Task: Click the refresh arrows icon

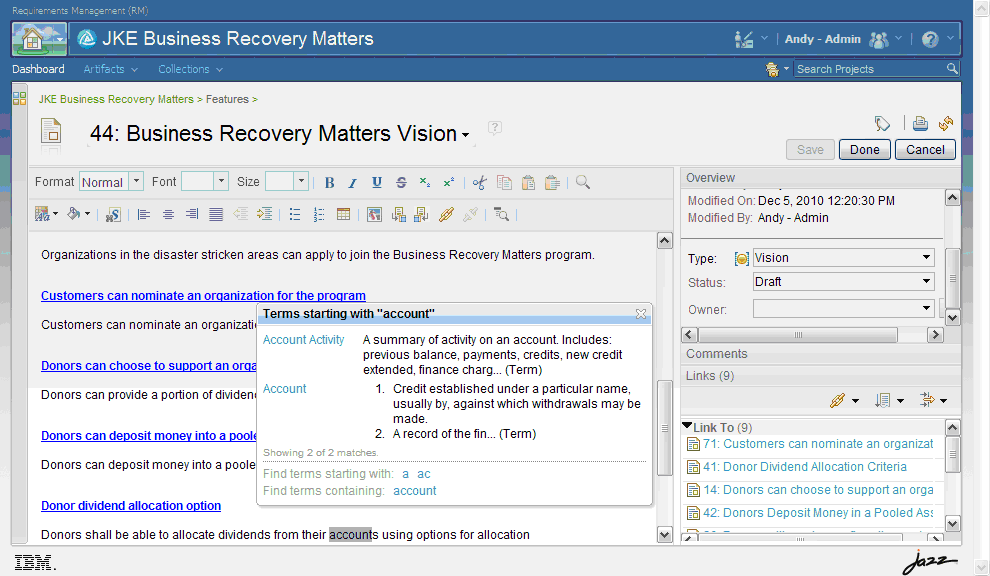Action: (x=946, y=123)
